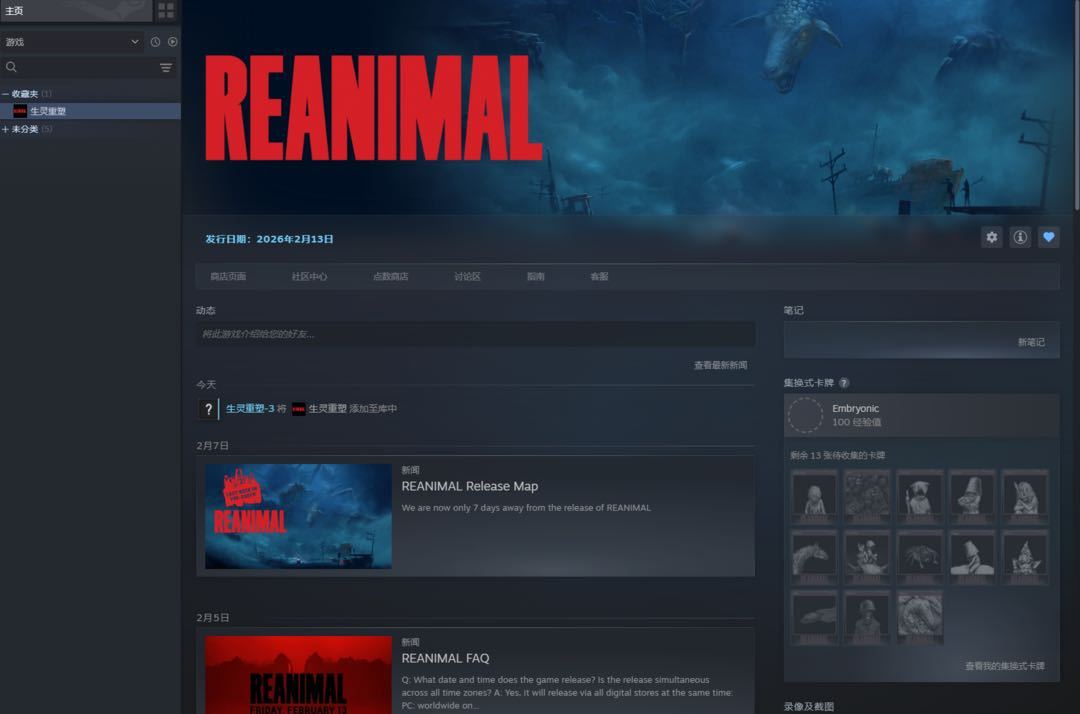Click the 剩余 13 张待收集的卡牌 text
Image resolution: width=1080 pixels, height=714 pixels.
(x=838, y=455)
